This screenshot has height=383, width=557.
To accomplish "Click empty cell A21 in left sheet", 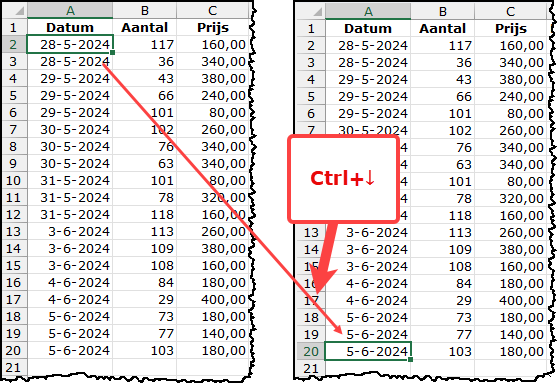I will 70,367.
